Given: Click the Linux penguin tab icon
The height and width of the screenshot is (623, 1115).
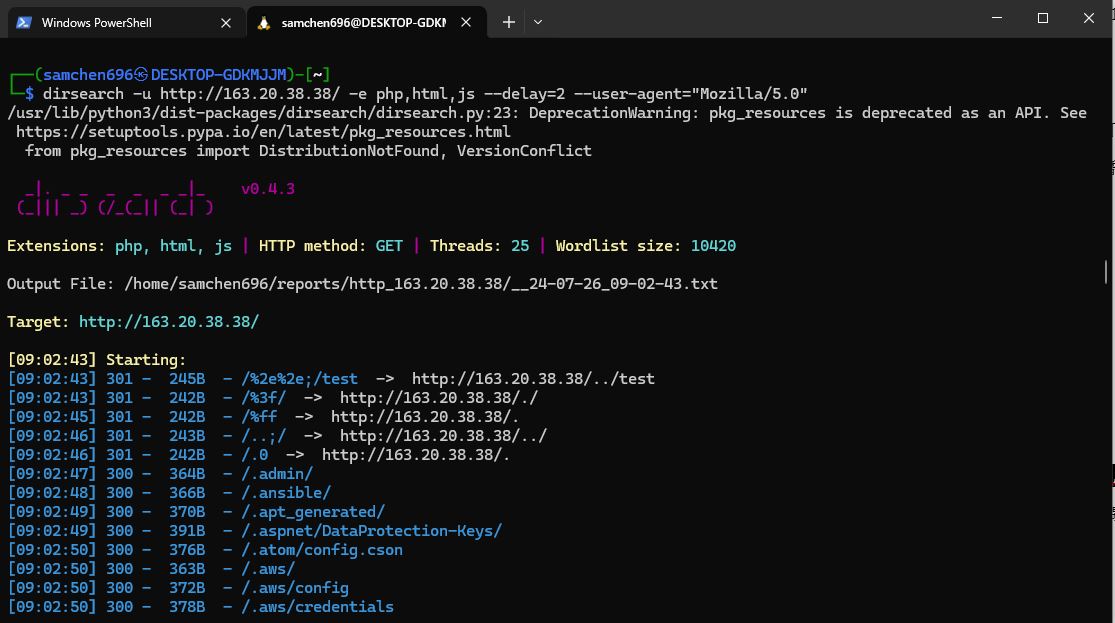Looking at the screenshot, I should point(264,23).
